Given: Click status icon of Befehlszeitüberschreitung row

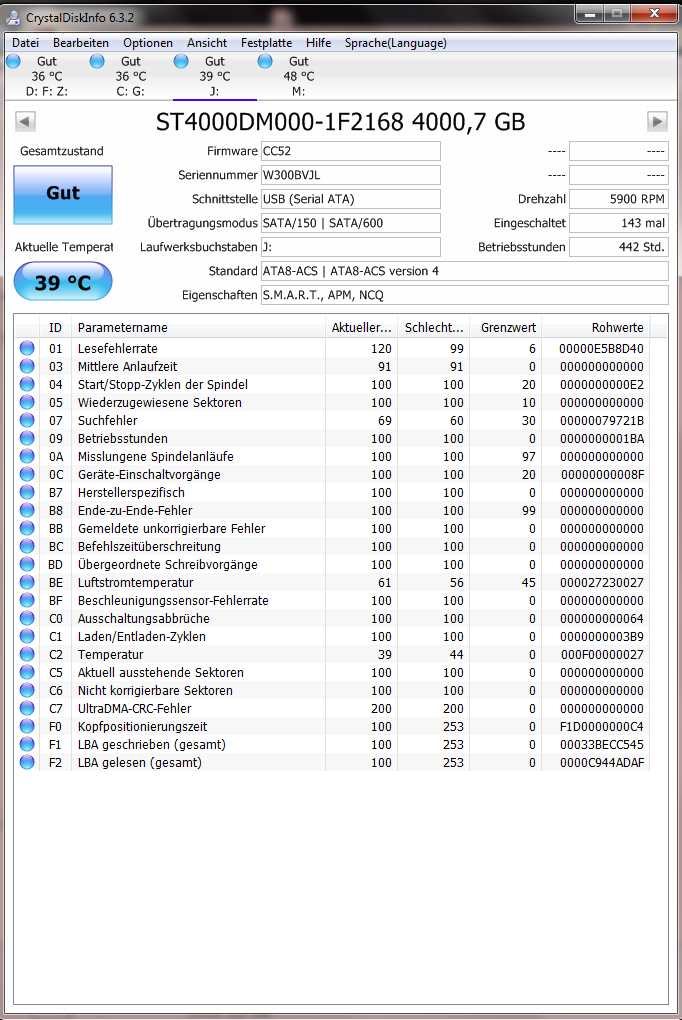Looking at the screenshot, I should pyautogui.click(x=27, y=546).
